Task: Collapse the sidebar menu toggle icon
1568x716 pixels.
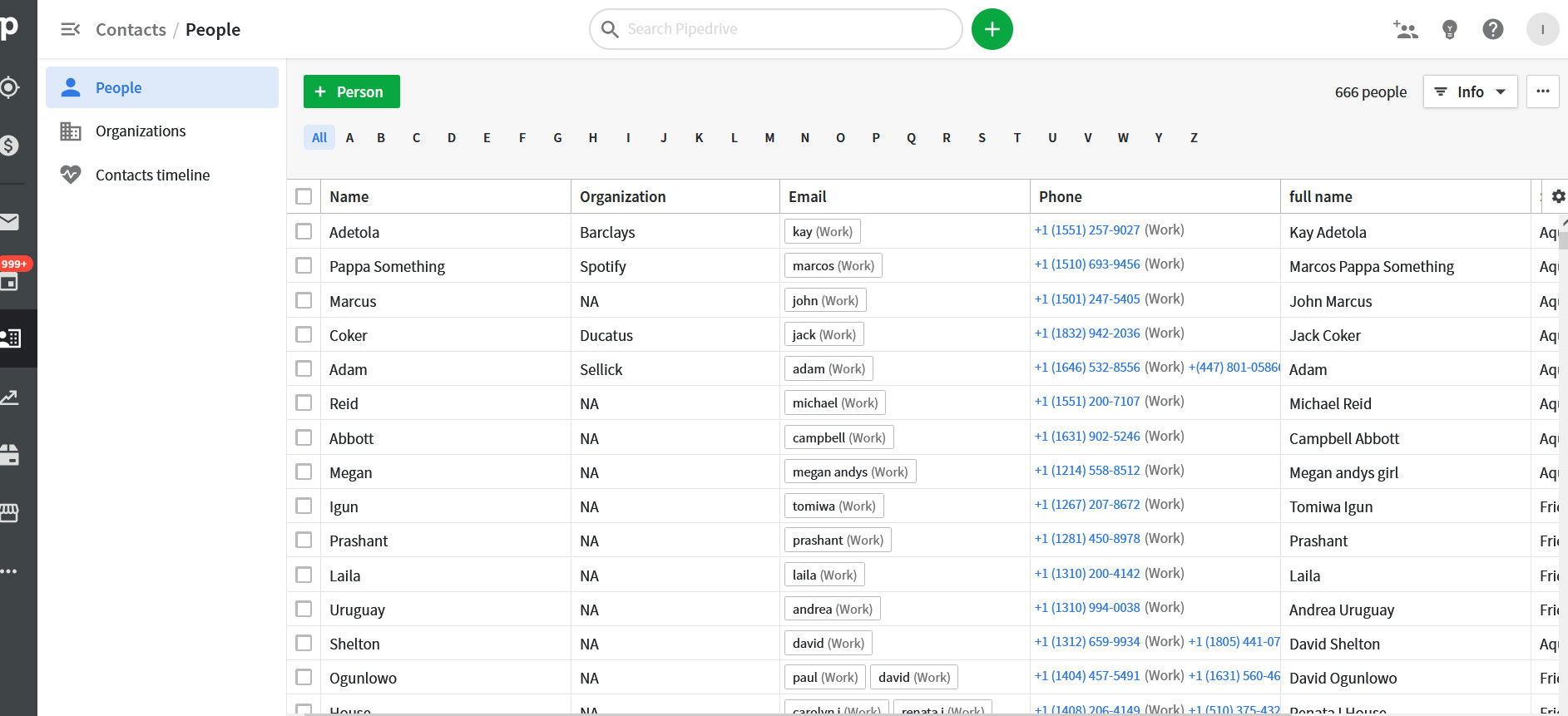Action: pos(70,30)
